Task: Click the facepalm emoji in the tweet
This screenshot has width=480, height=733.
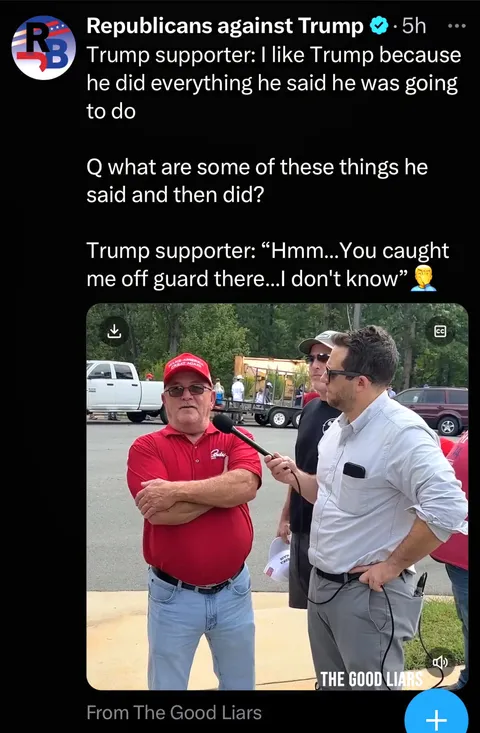Action: tap(423, 278)
